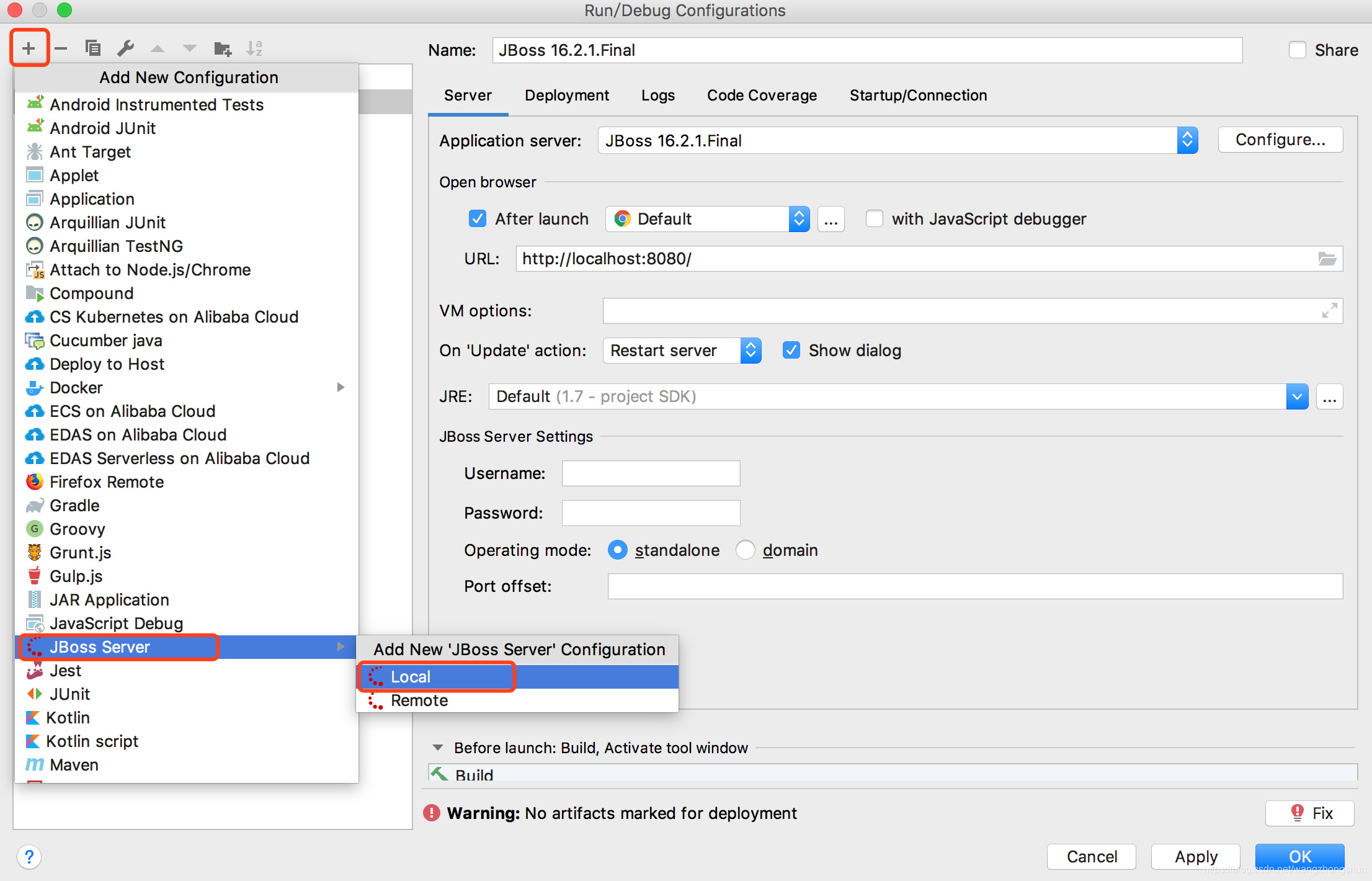
Task: Click the folder icon in URL field
Action: pos(1327,259)
